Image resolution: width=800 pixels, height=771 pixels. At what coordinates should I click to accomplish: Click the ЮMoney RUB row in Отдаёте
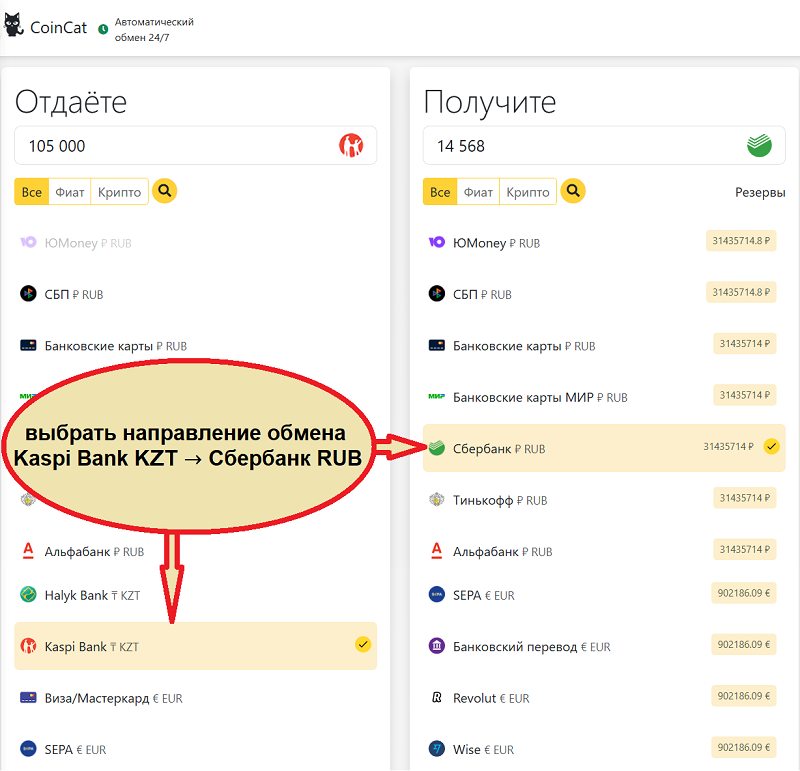tap(195, 242)
